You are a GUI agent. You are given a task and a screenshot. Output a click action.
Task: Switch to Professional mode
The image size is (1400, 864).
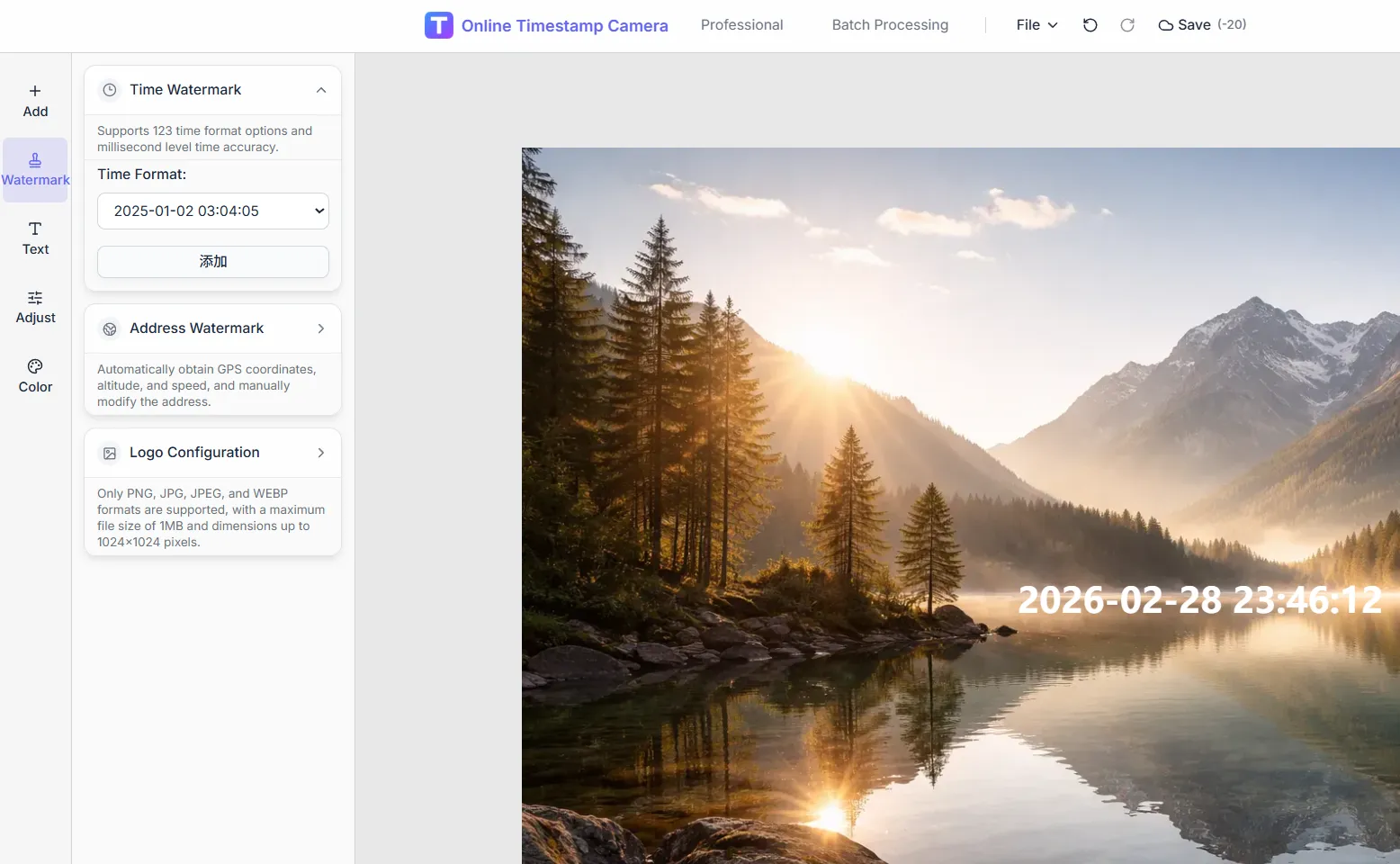[741, 24]
